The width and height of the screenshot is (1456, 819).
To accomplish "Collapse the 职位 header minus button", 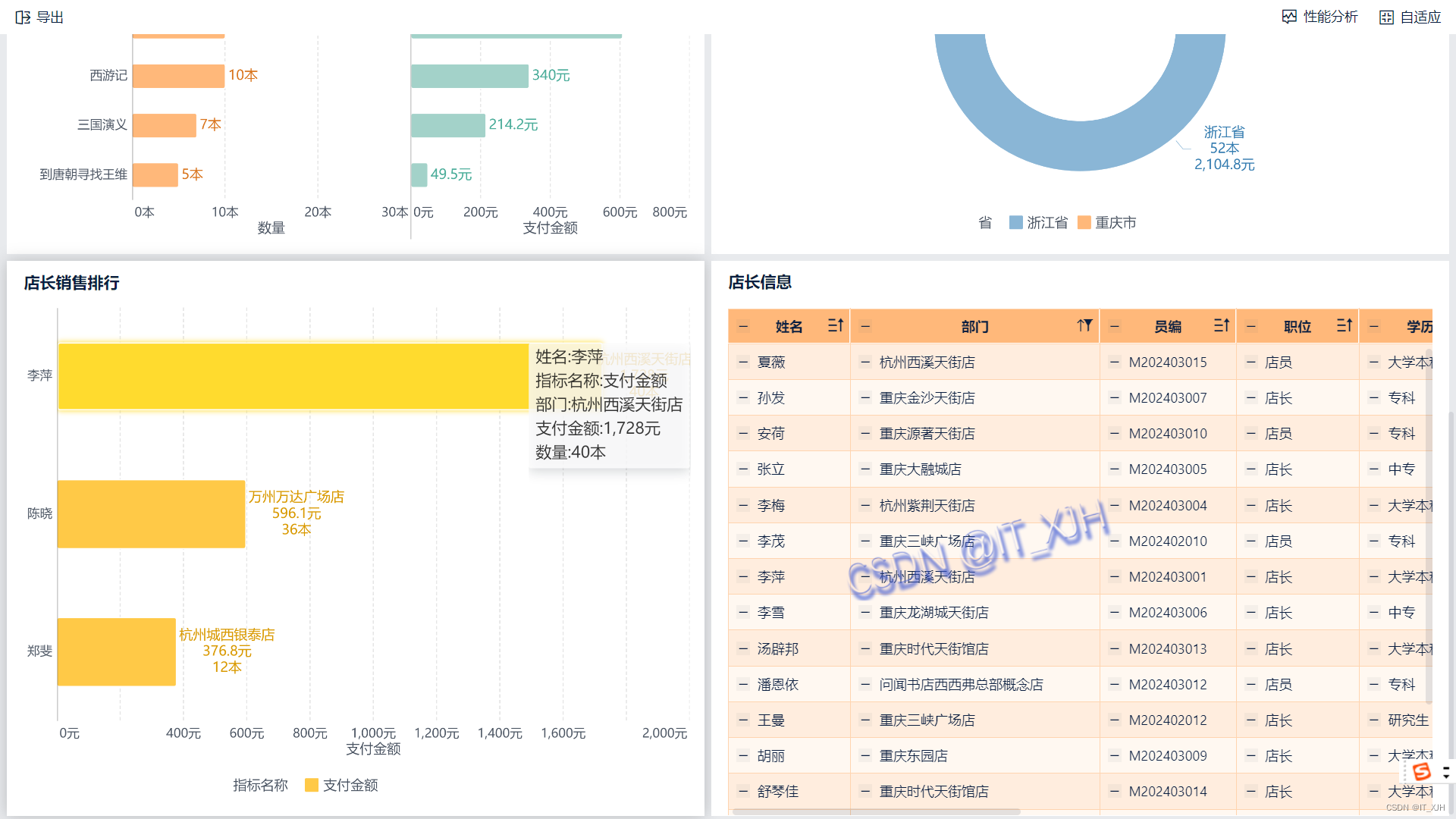I will coord(1251,326).
